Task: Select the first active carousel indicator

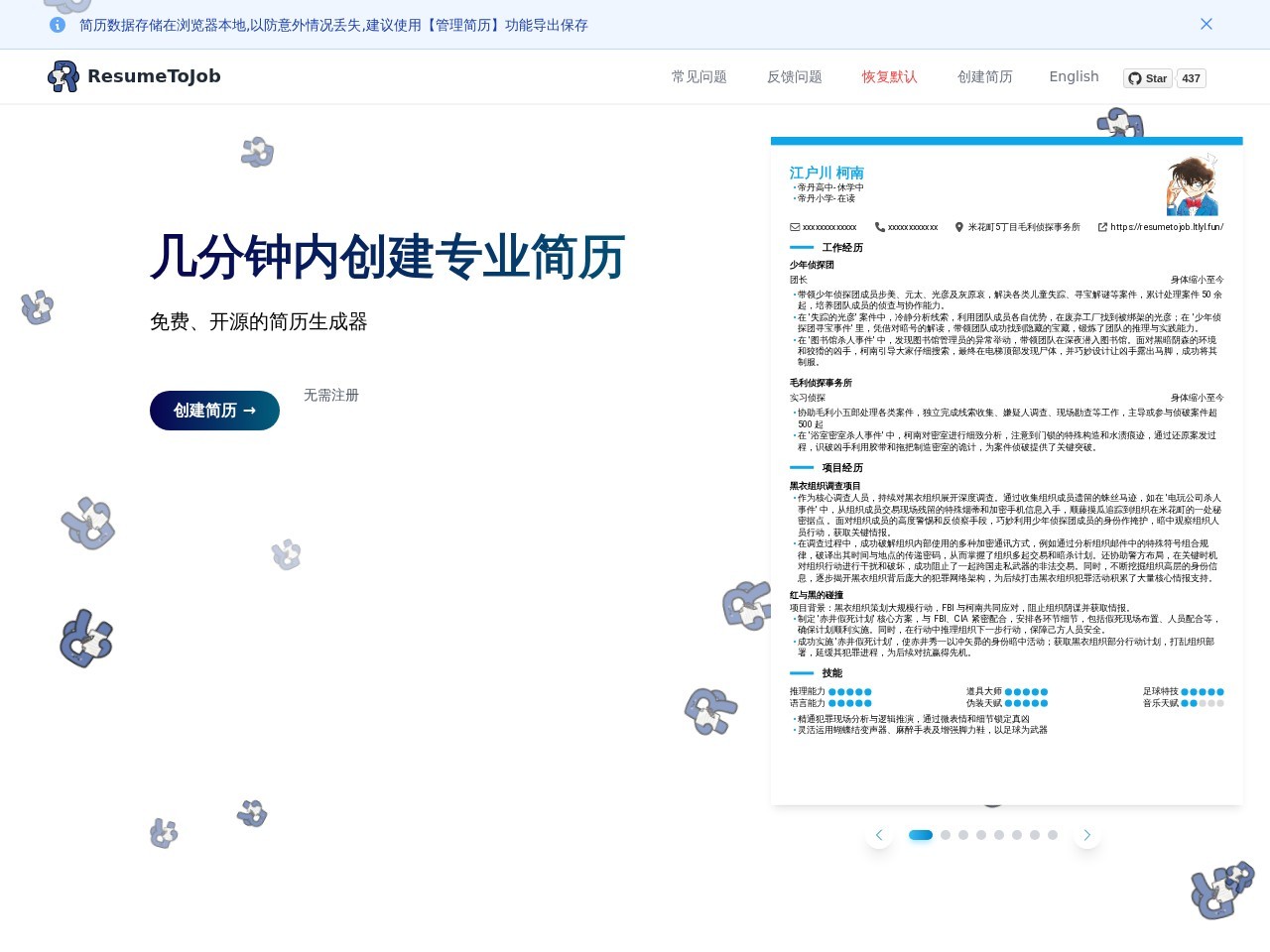Action: coord(921,835)
